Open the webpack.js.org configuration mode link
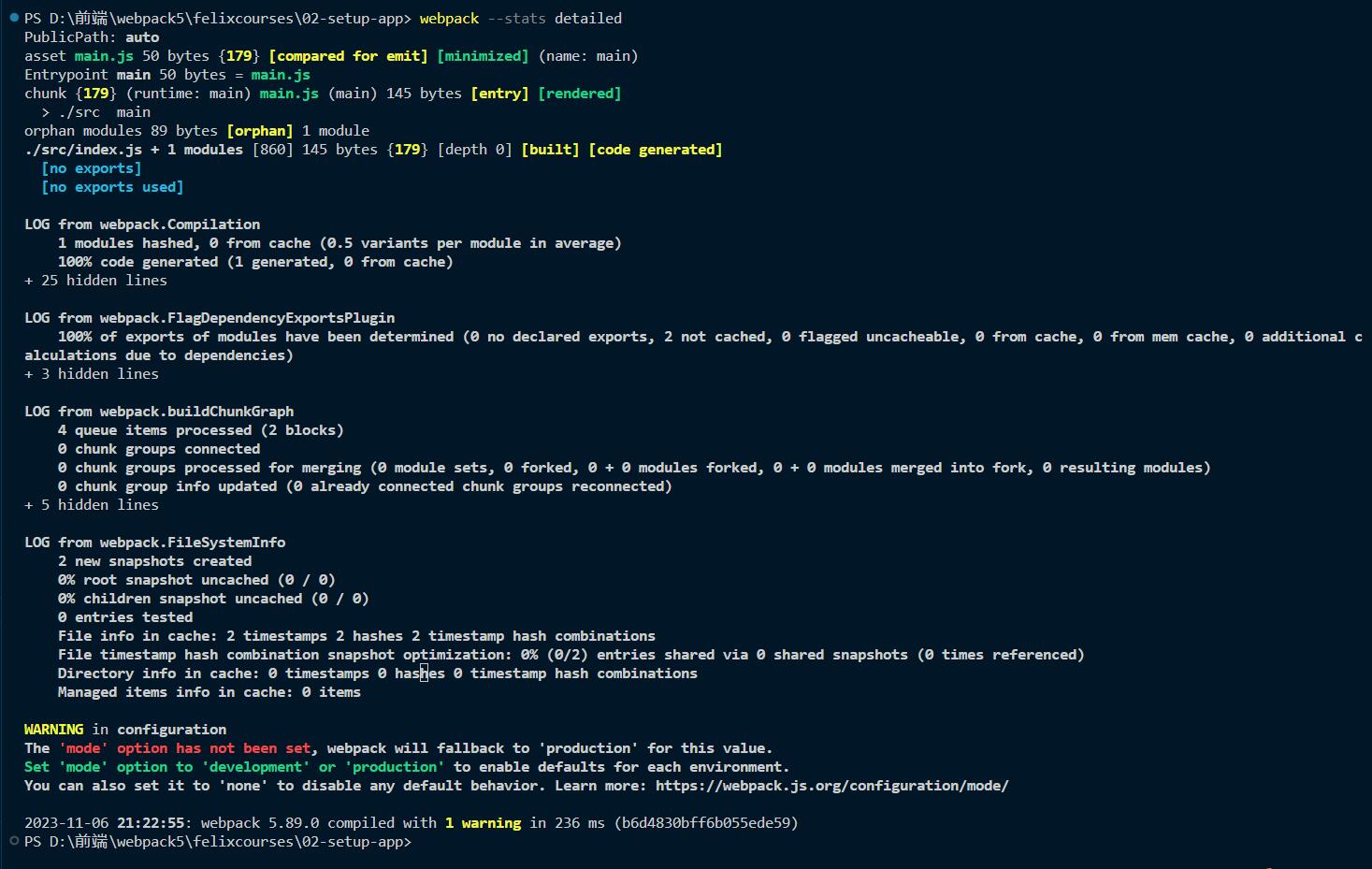The width and height of the screenshot is (1372, 869). (831, 786)
